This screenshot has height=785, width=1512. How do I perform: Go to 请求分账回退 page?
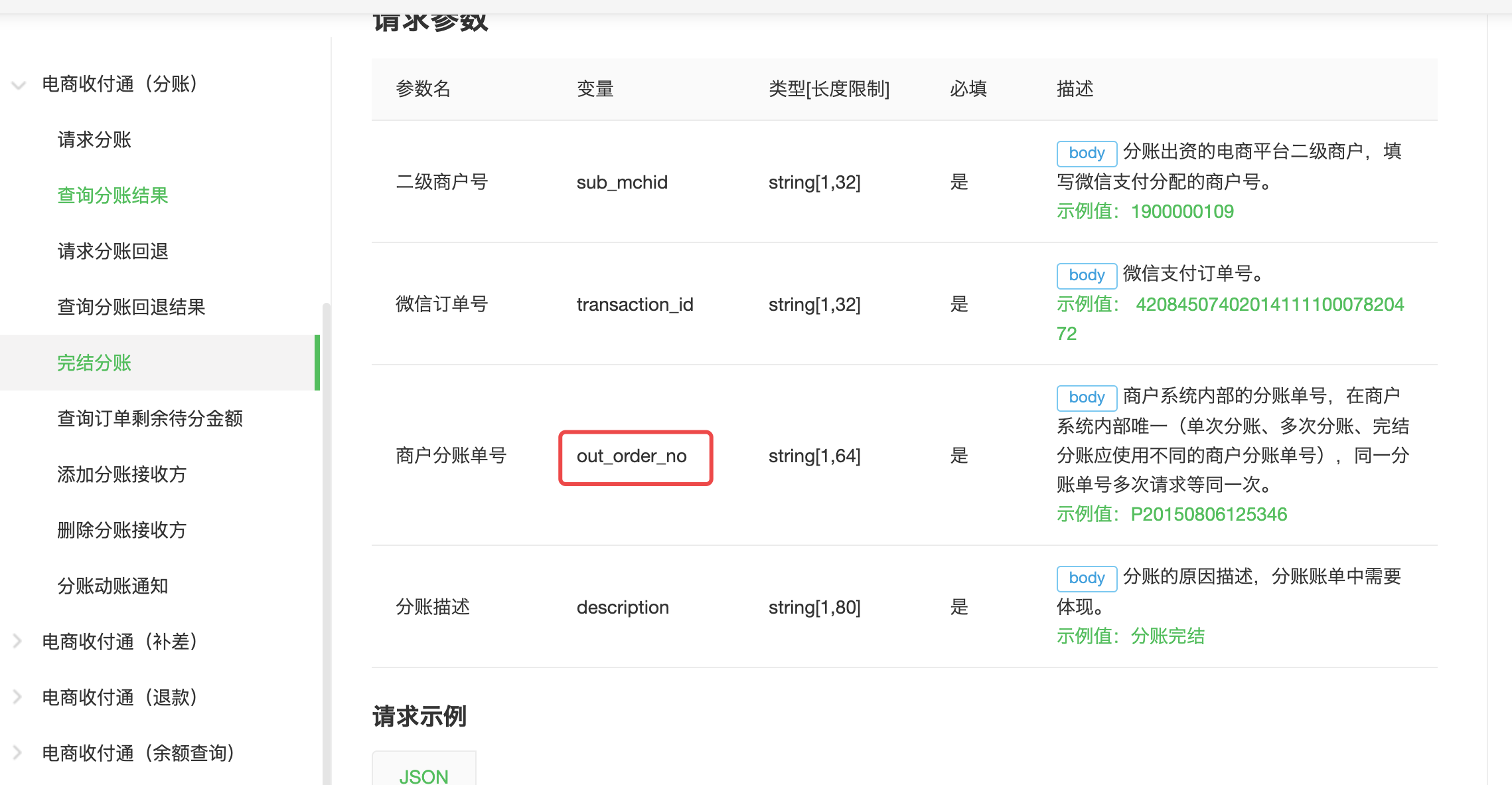coord(113,251)
